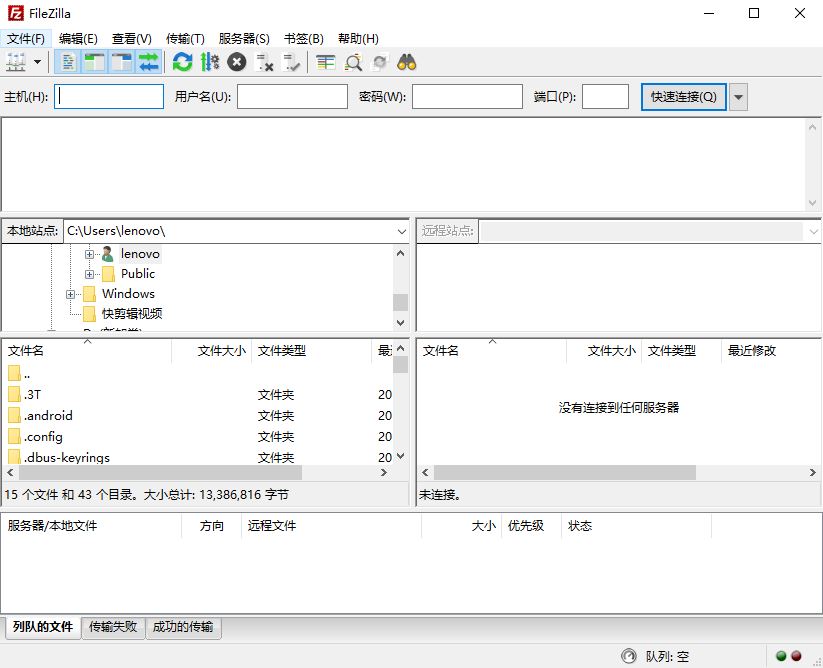823x668 pixels.
Task: Toggle synchronized browsing icon
Action: pos(380,62)
